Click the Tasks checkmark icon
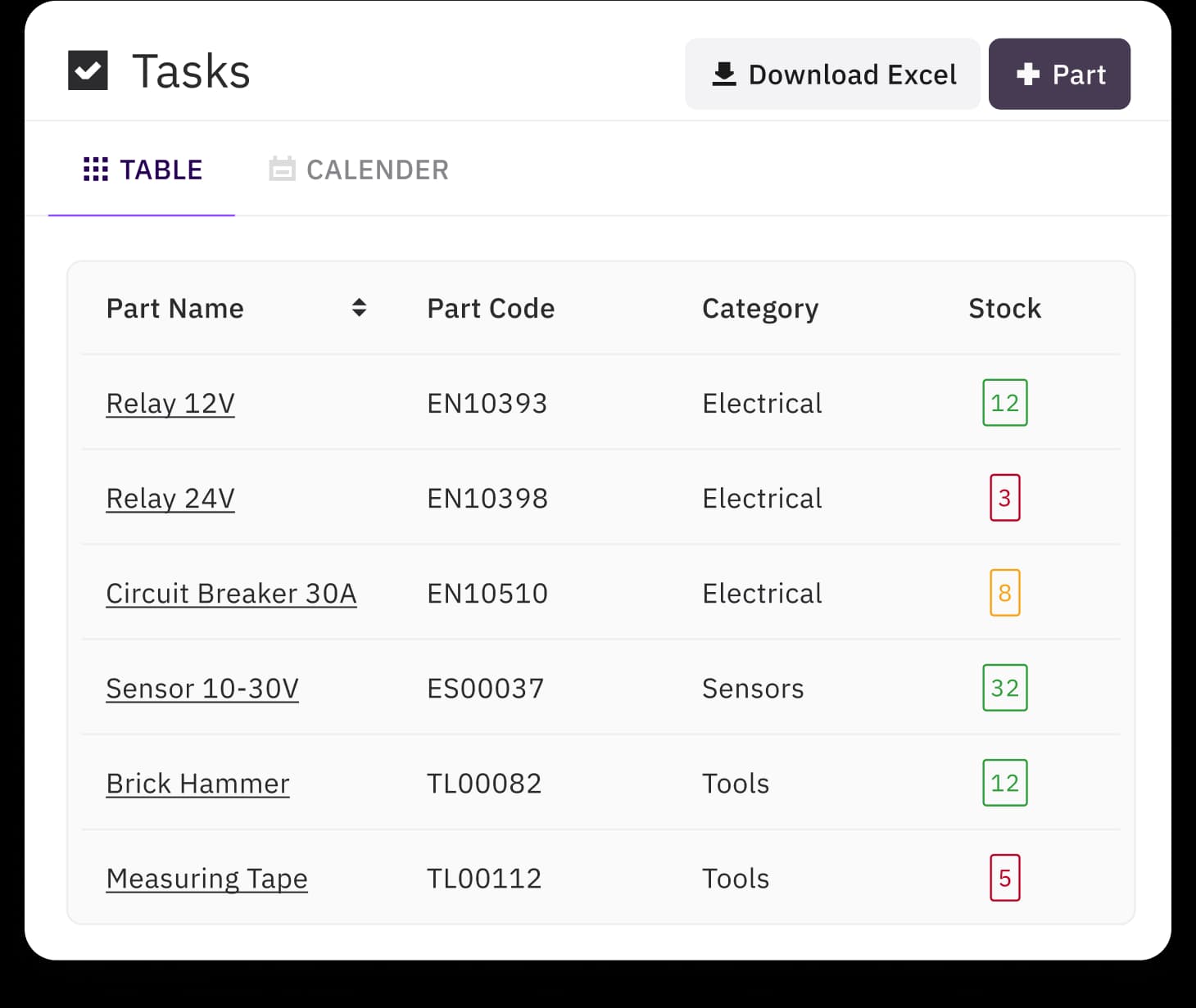Screen dimensions: 1196x1008 pyautogui.click(x=88, y=70)
